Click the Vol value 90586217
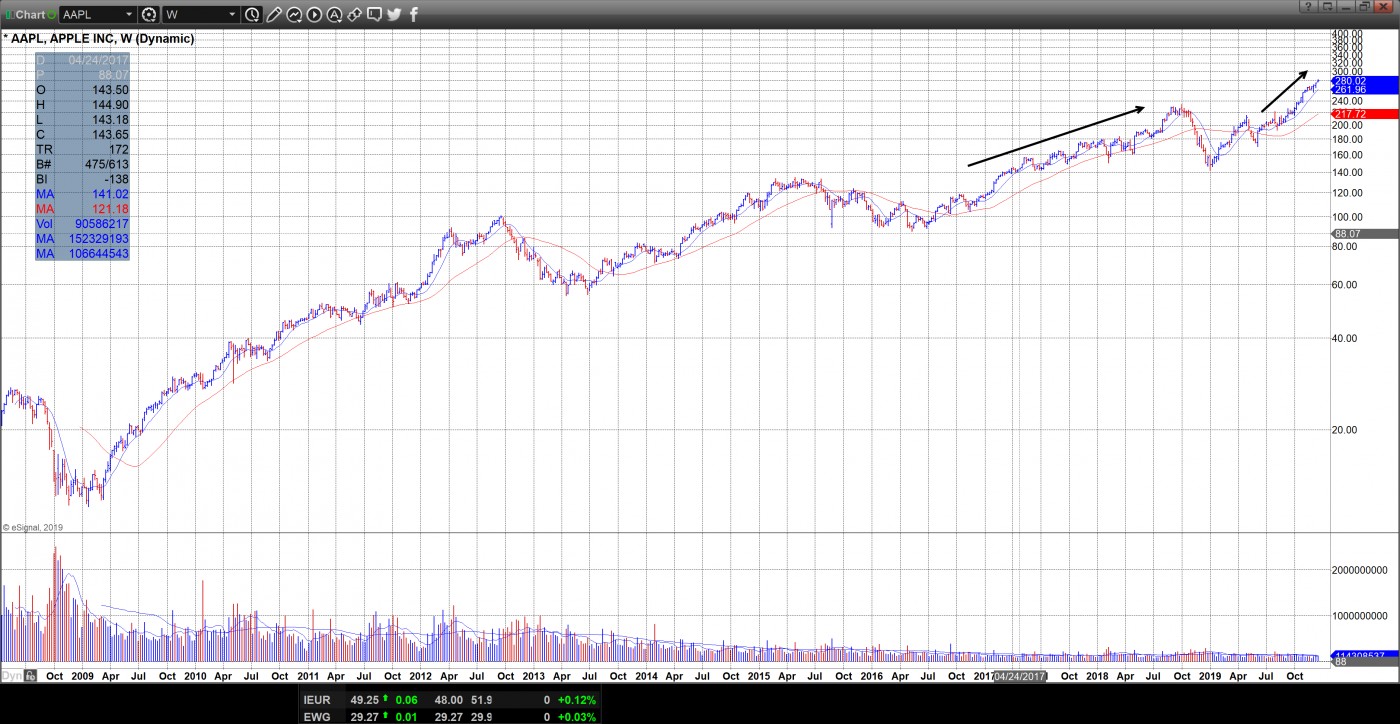Screen dimensions: 1400x724 point(101,224)
